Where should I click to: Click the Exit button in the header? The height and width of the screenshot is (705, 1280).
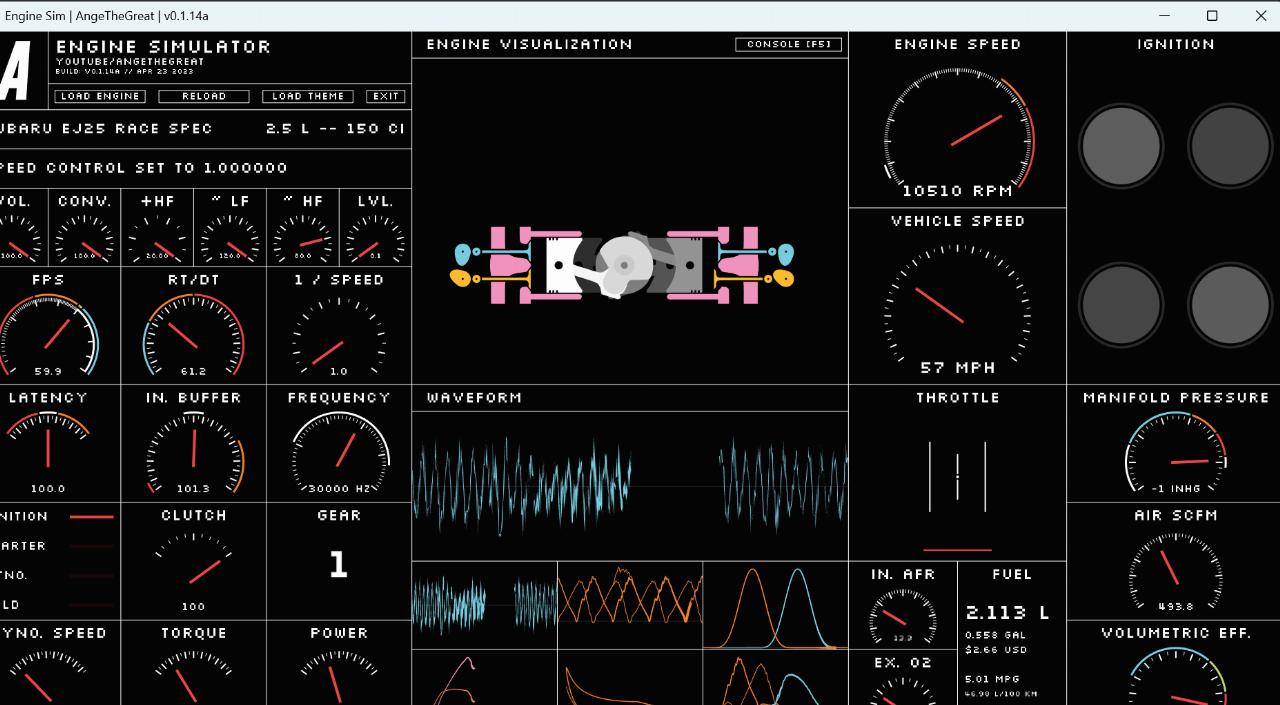pos(385,96)
